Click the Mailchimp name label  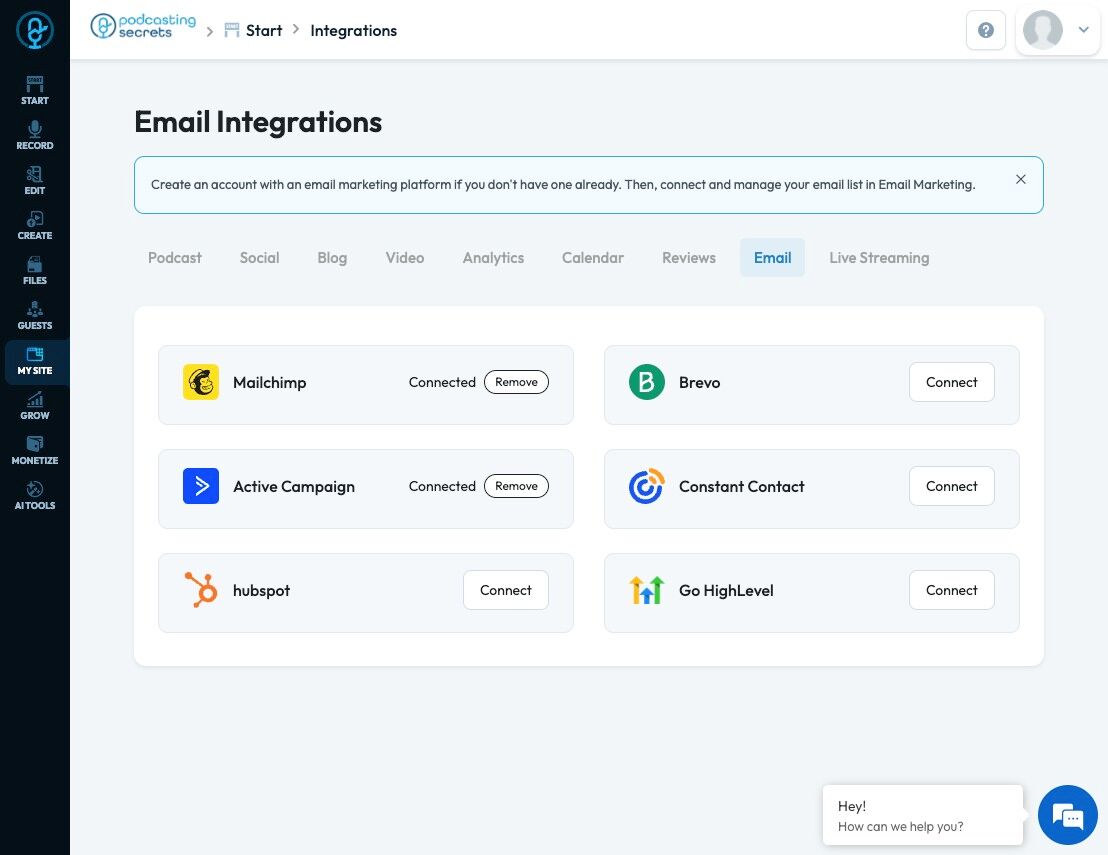tap(270, 382)
